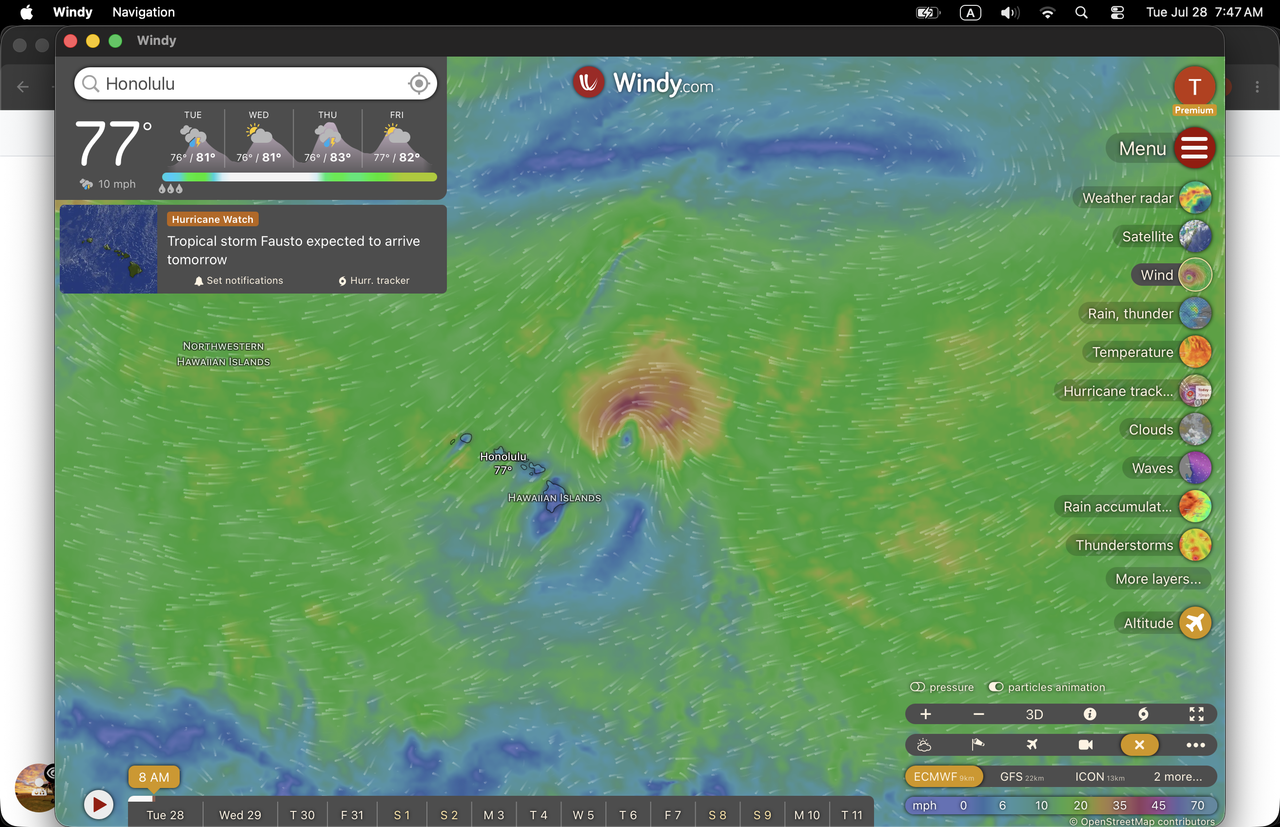Jump to F 31 on timeline
This screenshot has width=1280, height=827.
click(352, 815)
